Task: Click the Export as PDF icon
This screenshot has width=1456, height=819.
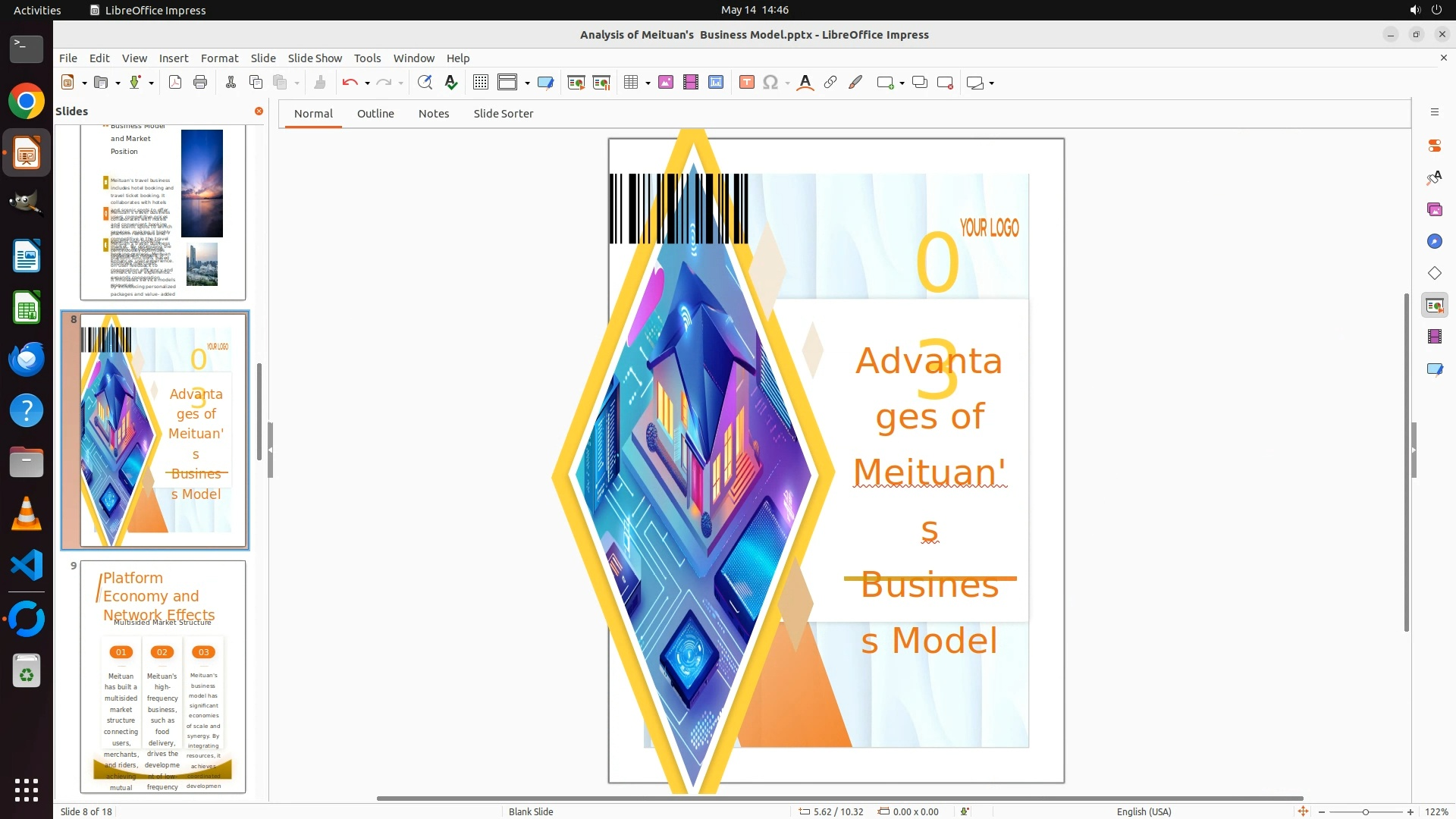Action: [x=175, y=83]
